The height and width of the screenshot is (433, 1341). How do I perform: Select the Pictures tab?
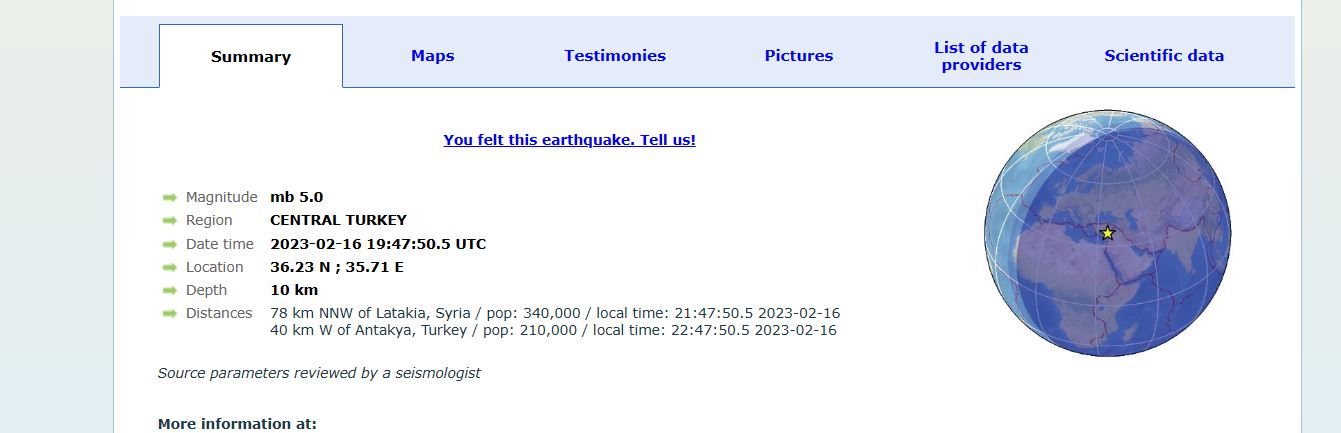[799, 56]
